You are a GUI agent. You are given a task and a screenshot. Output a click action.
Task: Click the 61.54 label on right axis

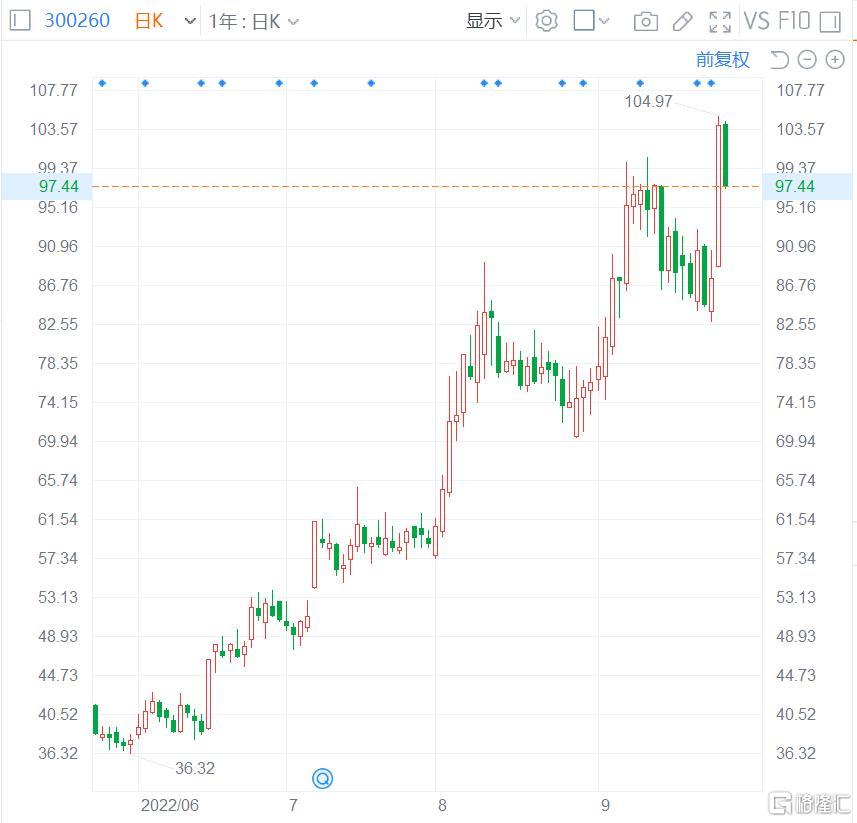795,519
